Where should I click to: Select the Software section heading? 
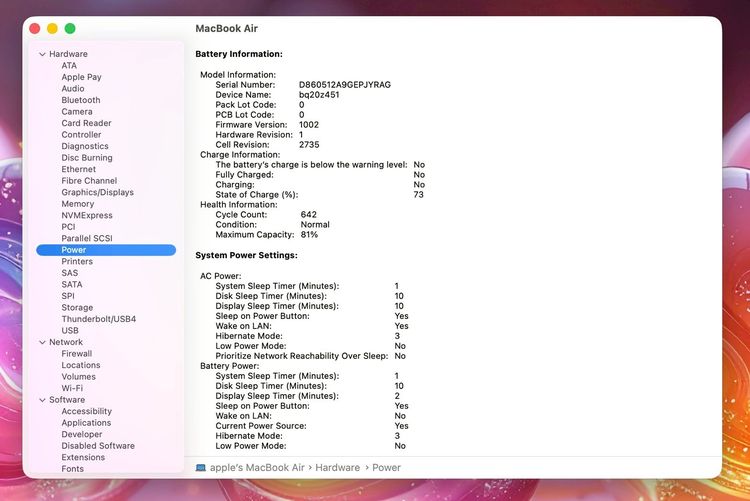(67, 400)
